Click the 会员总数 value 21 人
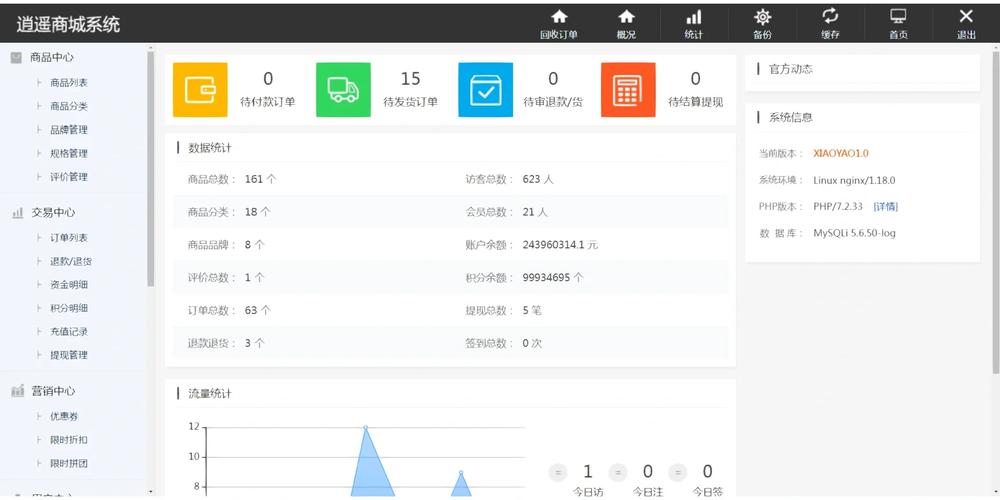 click(535, 212)
